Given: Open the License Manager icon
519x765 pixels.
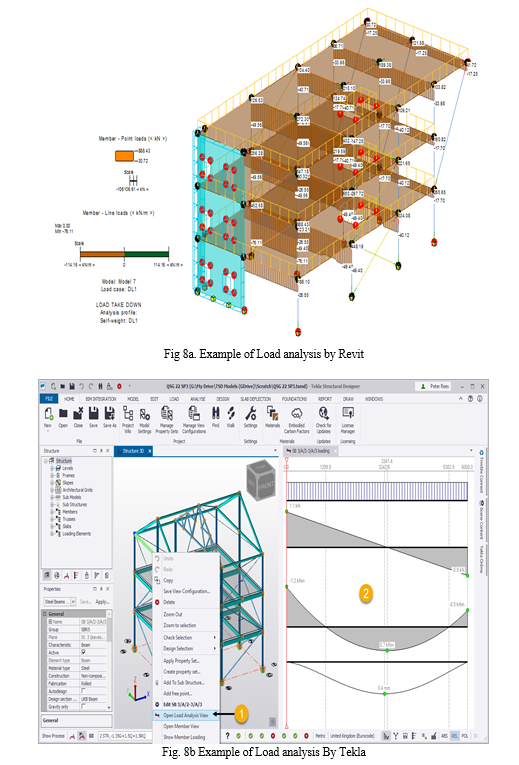Looking at the screenshot, I should [x=348, y=420].
